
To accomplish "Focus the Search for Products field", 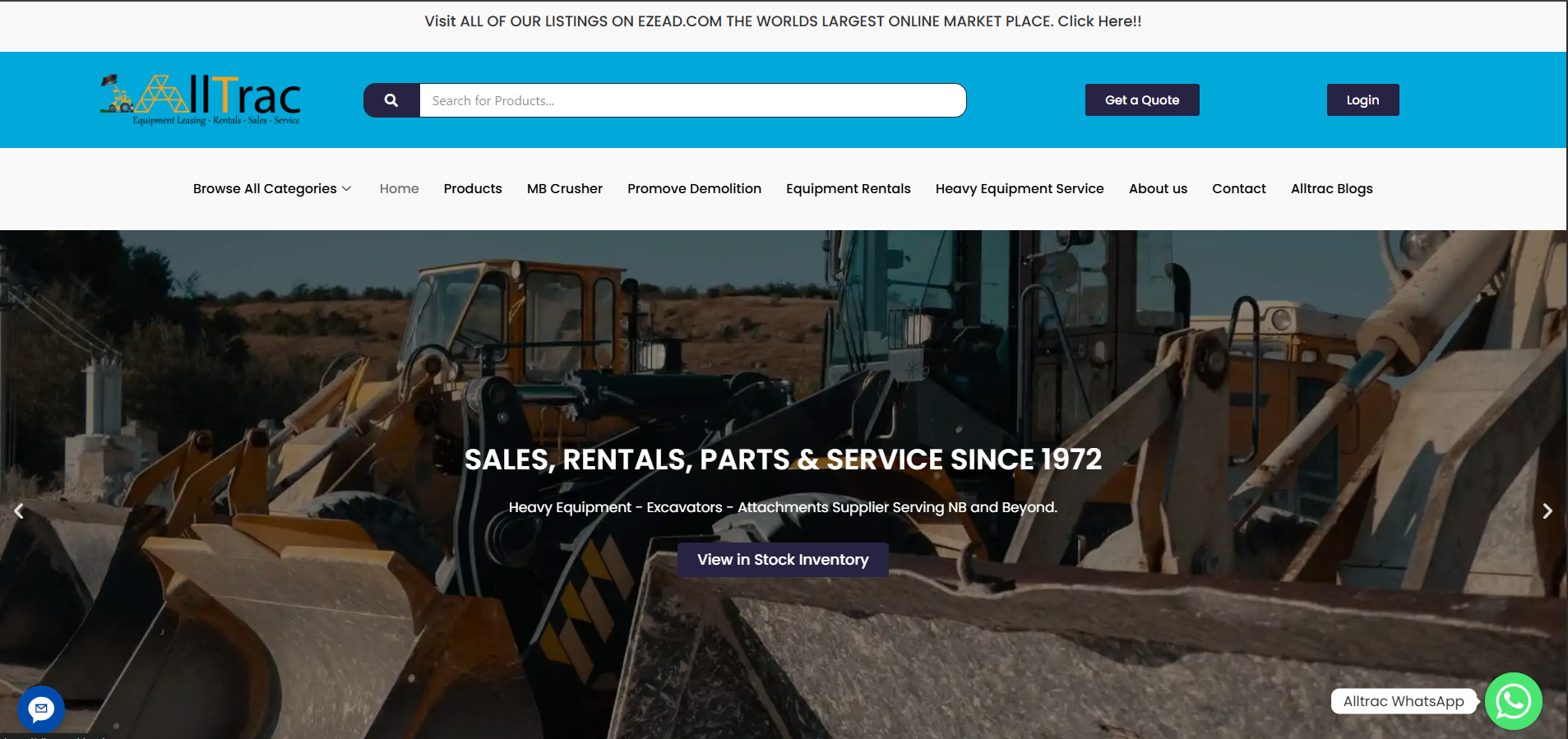I will [692, 100].
